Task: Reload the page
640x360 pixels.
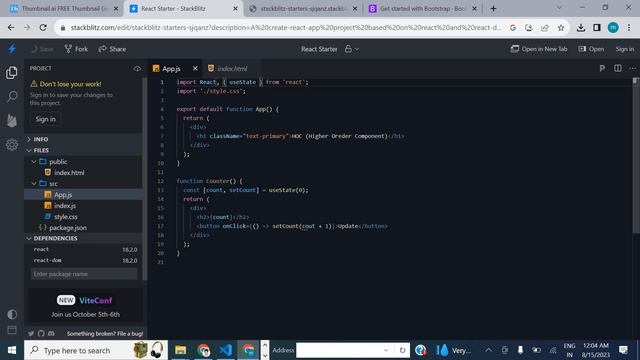Action: pos(43,28)
